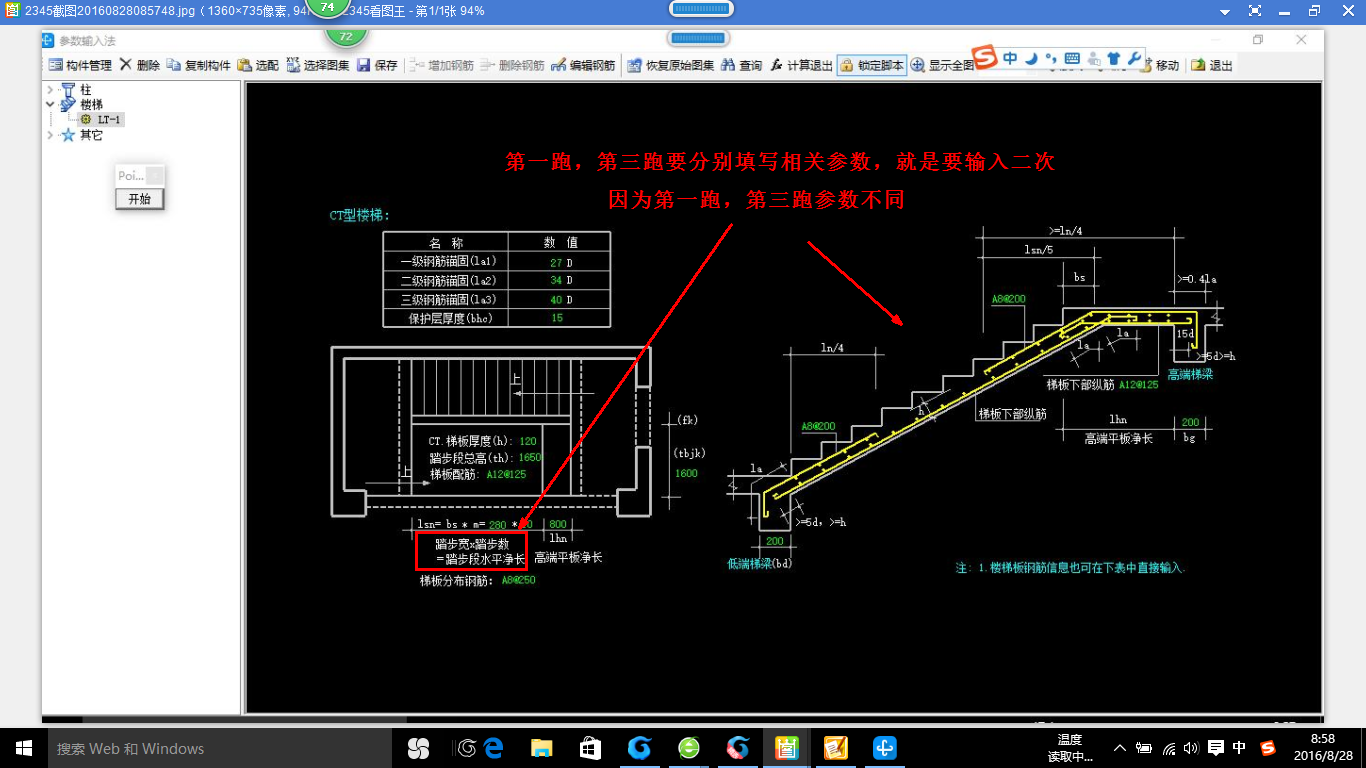1366x768 pixels.
Task: Open Microsoft Edge from taskbar
Action: (x=493, y=748)
